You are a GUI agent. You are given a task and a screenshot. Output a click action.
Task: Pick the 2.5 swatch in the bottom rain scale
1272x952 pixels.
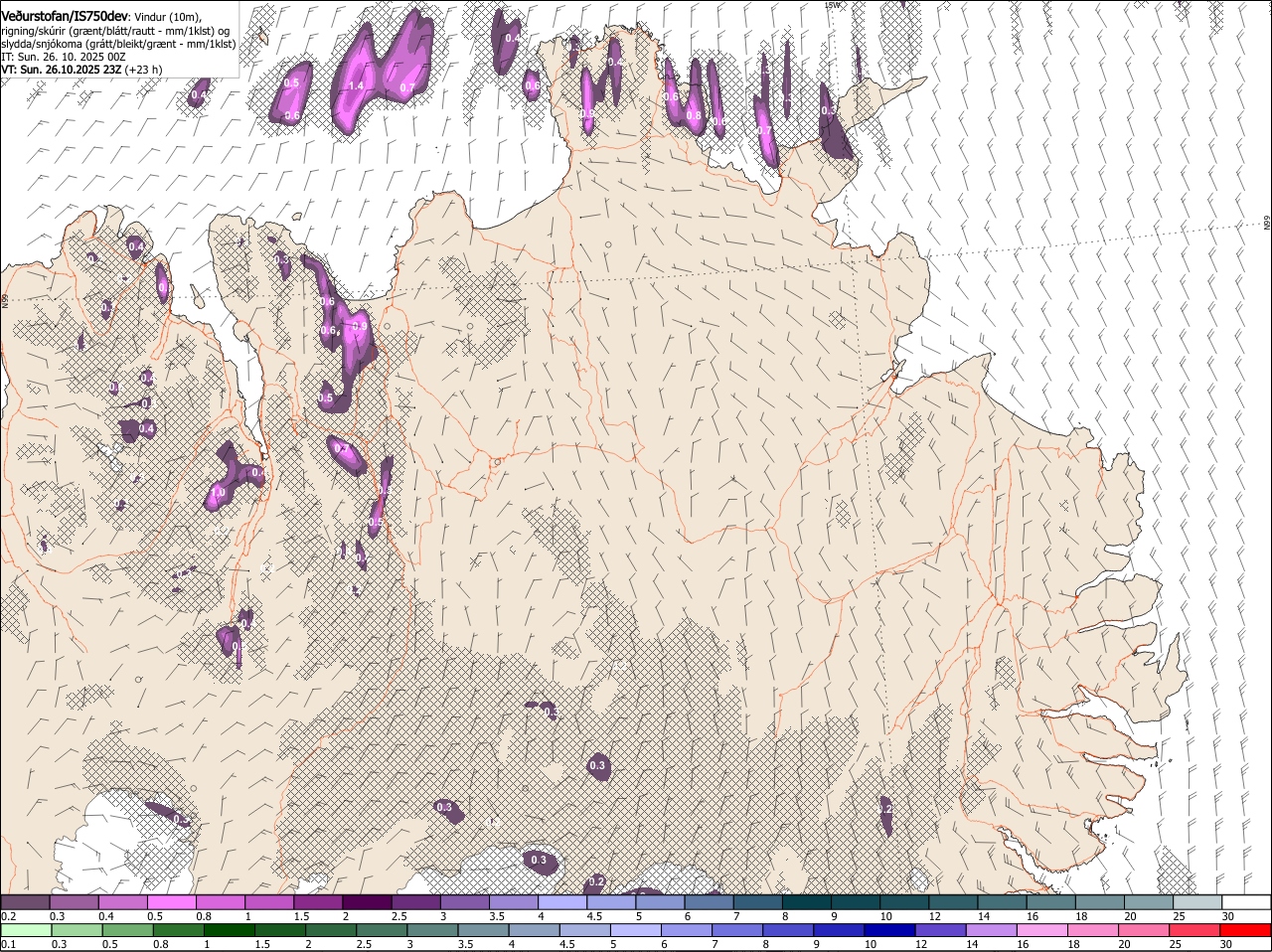pos(382,930)
